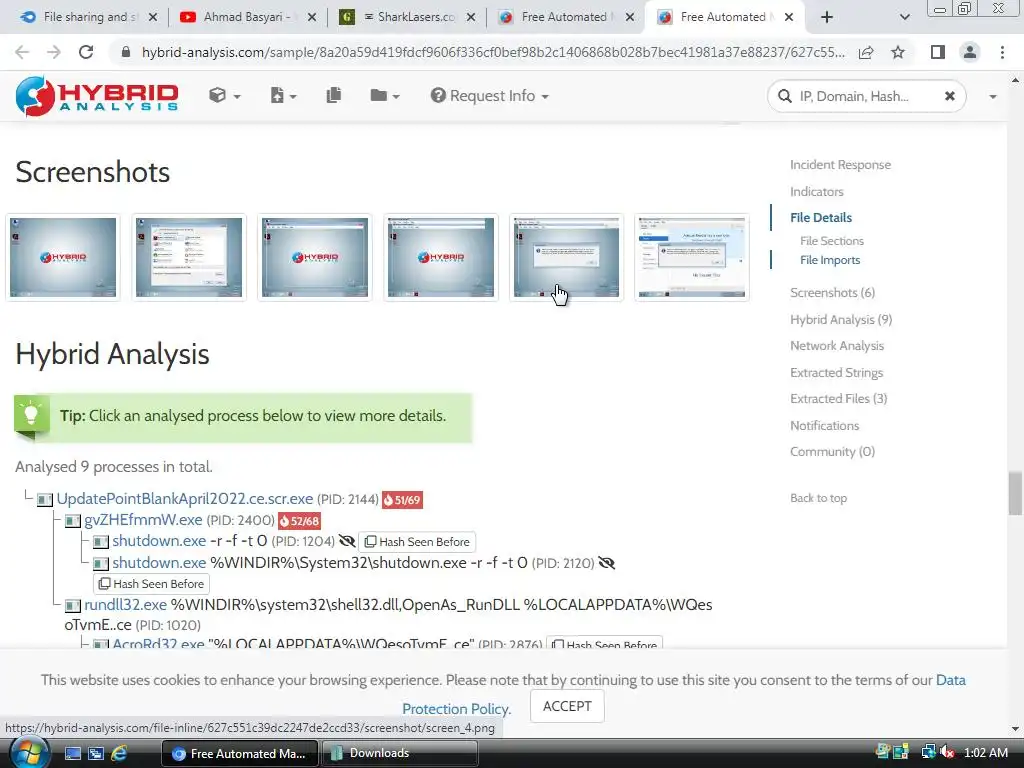
Task: Click Back to top link
Action: pyautogui.click(x=818, y=498)
